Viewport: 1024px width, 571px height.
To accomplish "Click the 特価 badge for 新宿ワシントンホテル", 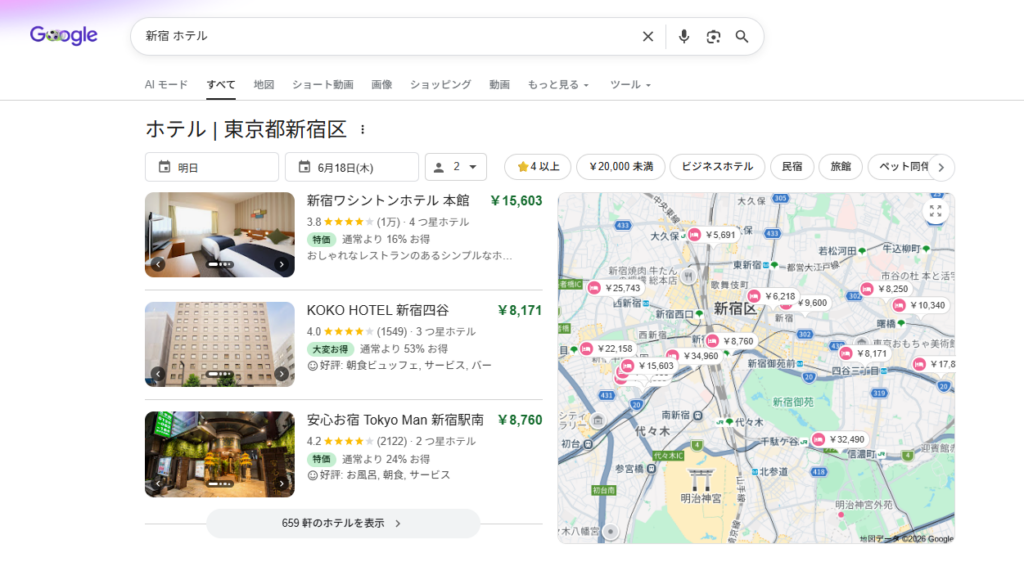I will [321, 240].
